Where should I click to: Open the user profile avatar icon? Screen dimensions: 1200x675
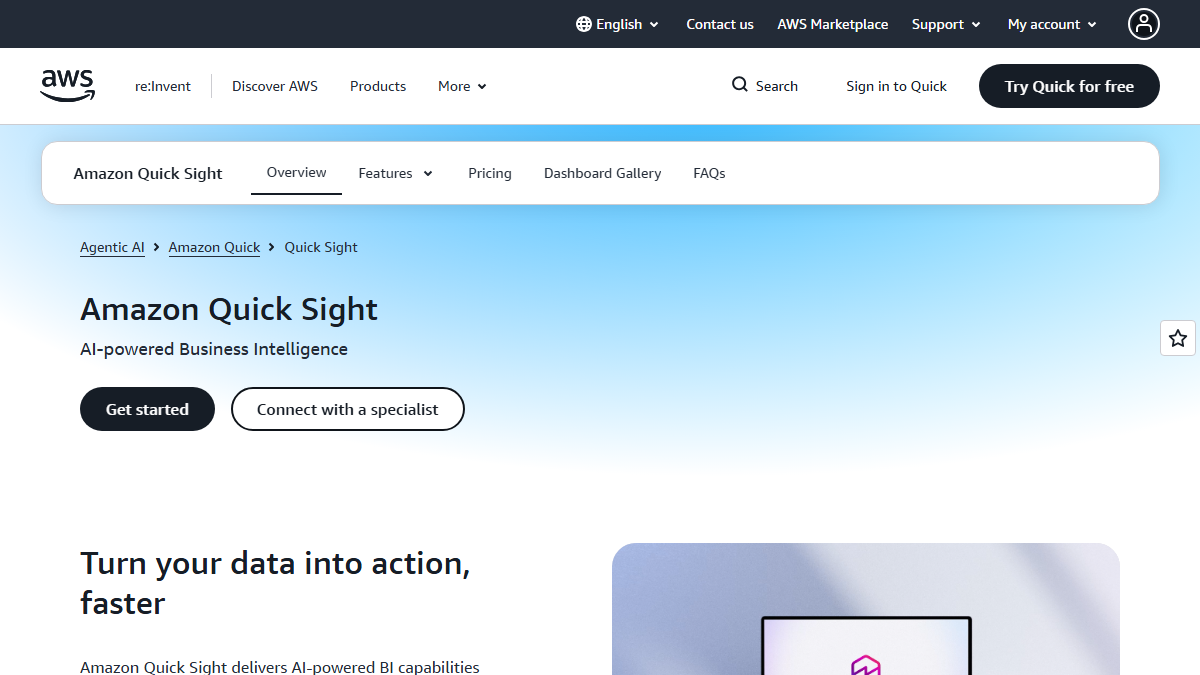tap(1144, 24)
